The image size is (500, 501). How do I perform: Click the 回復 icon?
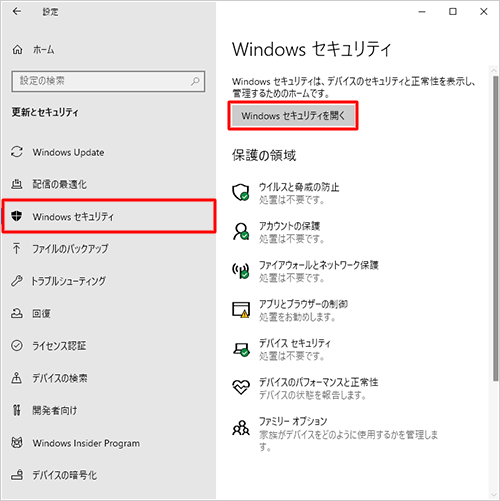tap(17, 313)
